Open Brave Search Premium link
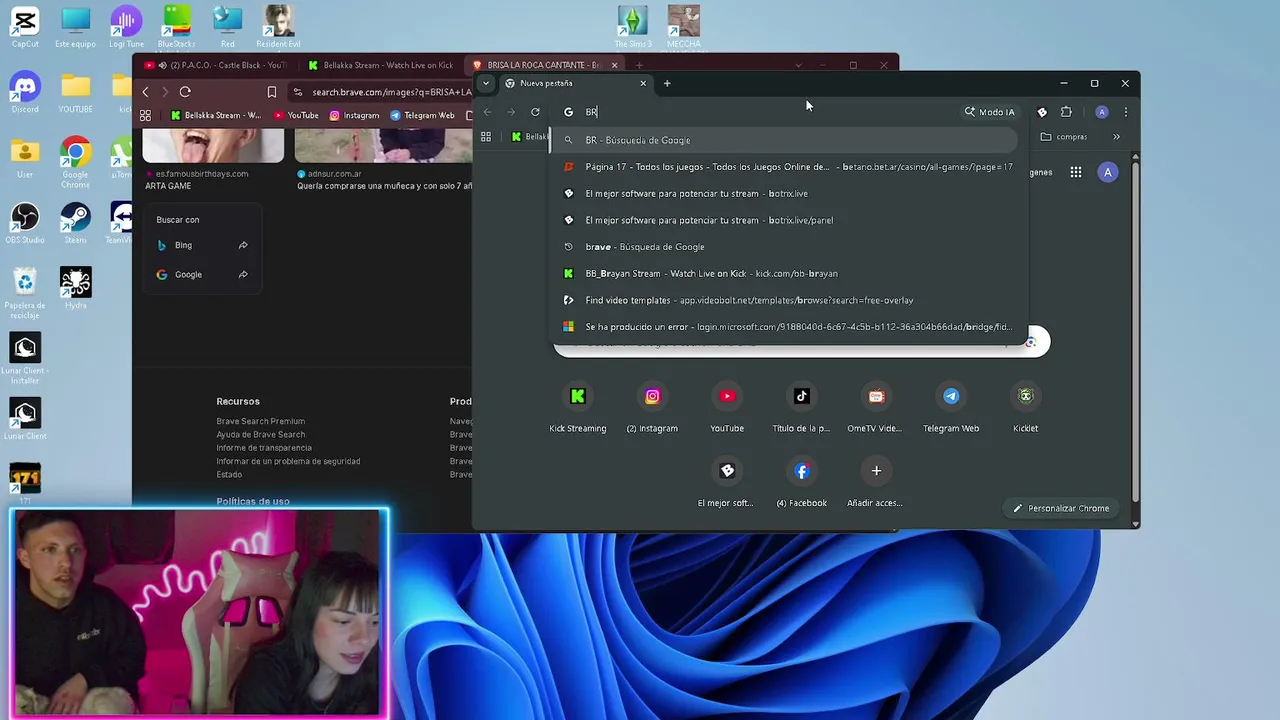The height and width of the screenshot is (720, 1280). [261, 421]
